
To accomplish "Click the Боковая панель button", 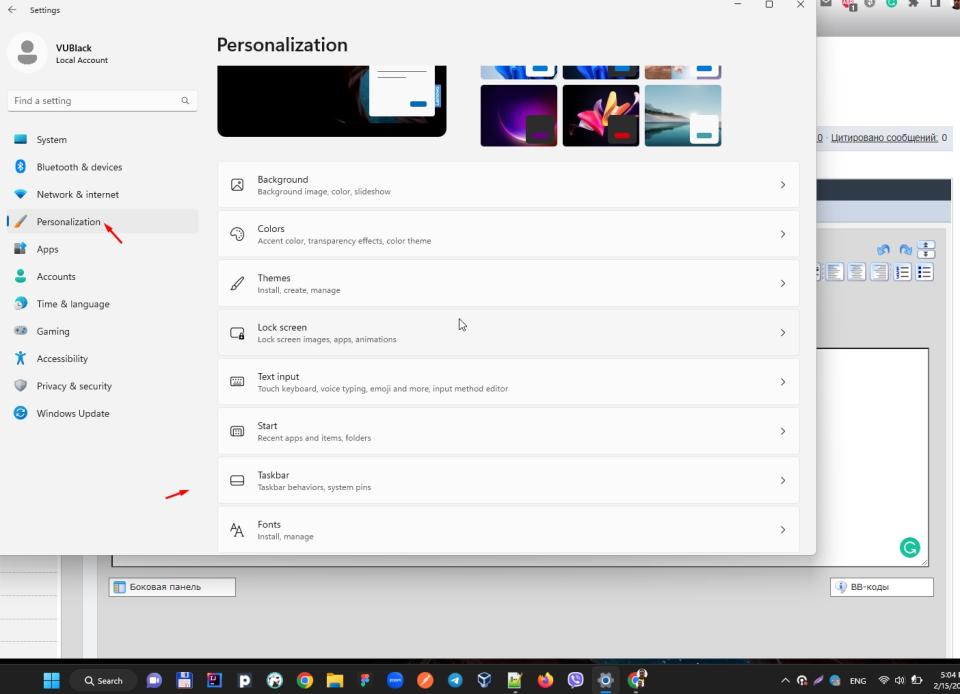I will click(x=172, y=587).
